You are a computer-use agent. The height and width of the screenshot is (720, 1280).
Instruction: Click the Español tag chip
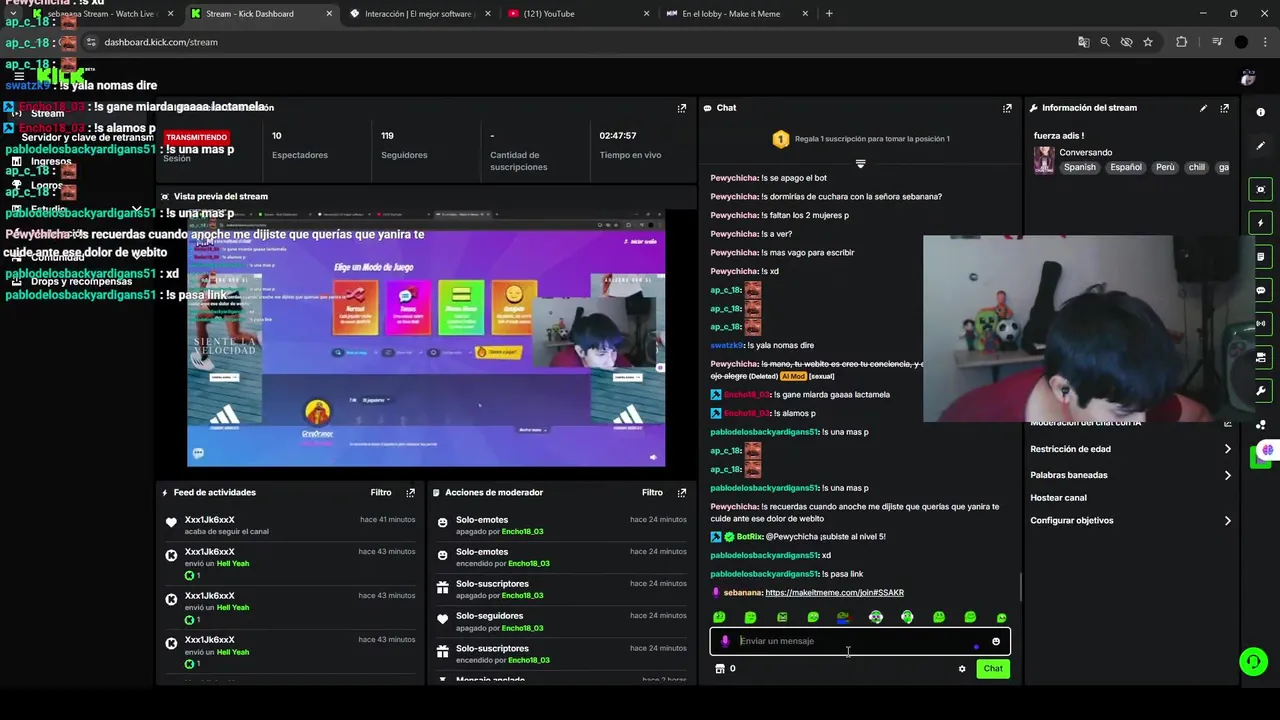click(x=1125, y=168)
